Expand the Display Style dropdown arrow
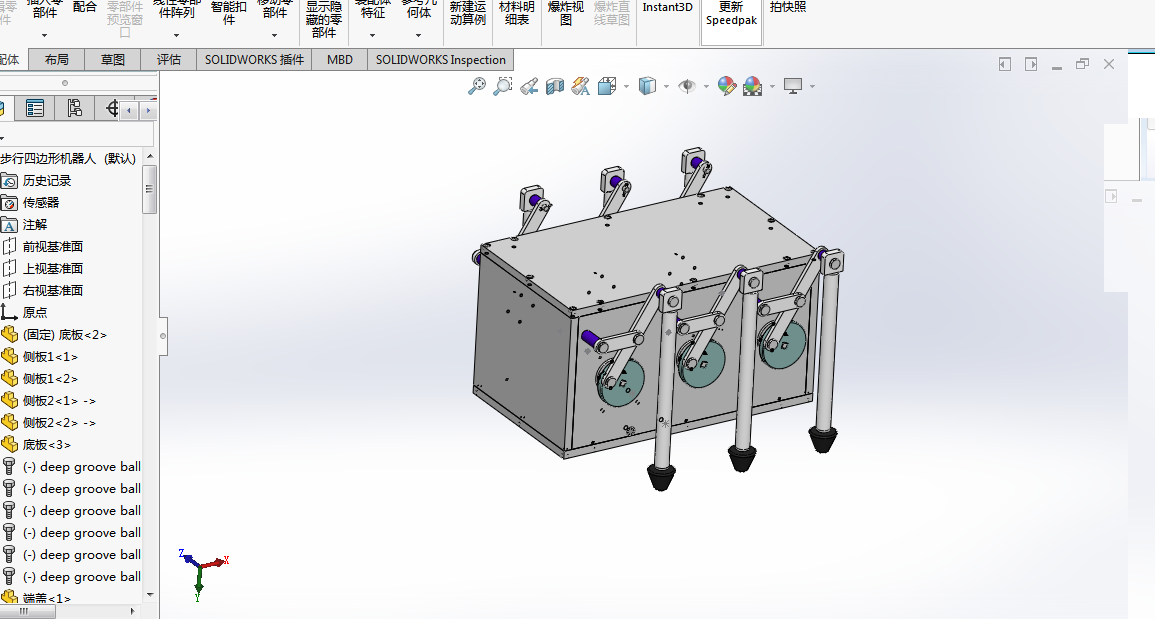 pos(667,87)
